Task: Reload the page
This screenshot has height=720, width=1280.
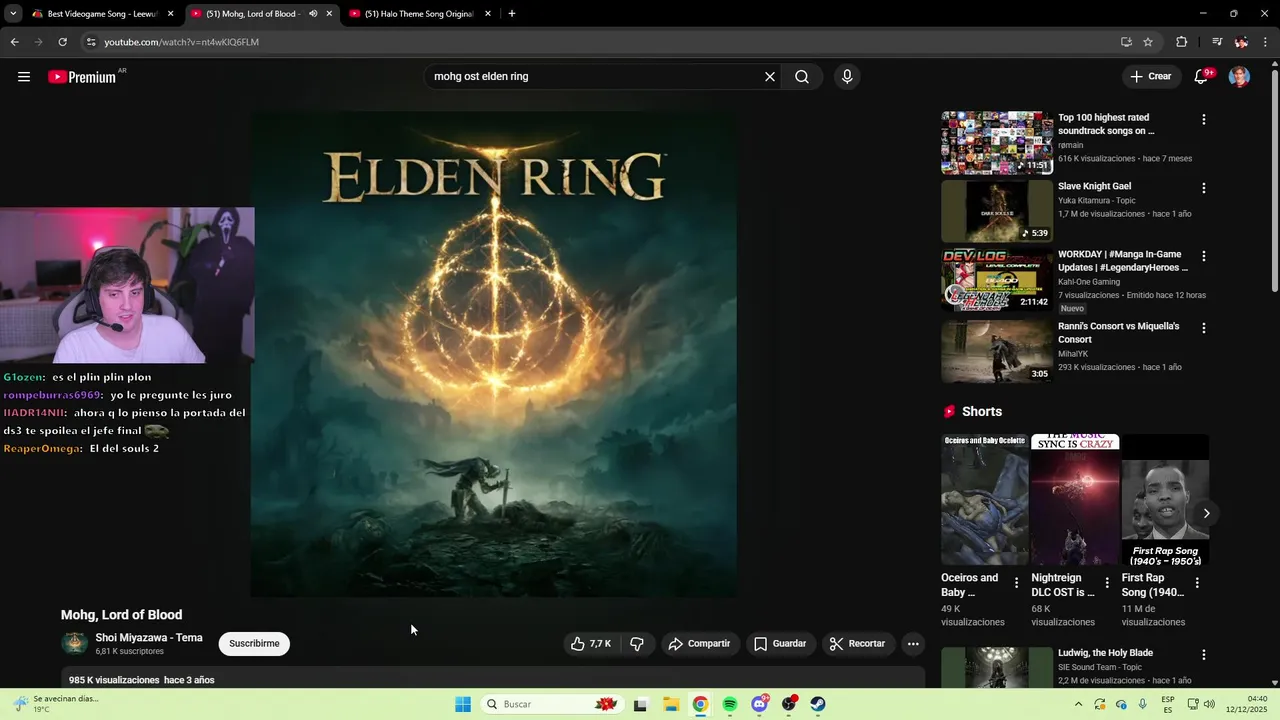Action: 62,42
